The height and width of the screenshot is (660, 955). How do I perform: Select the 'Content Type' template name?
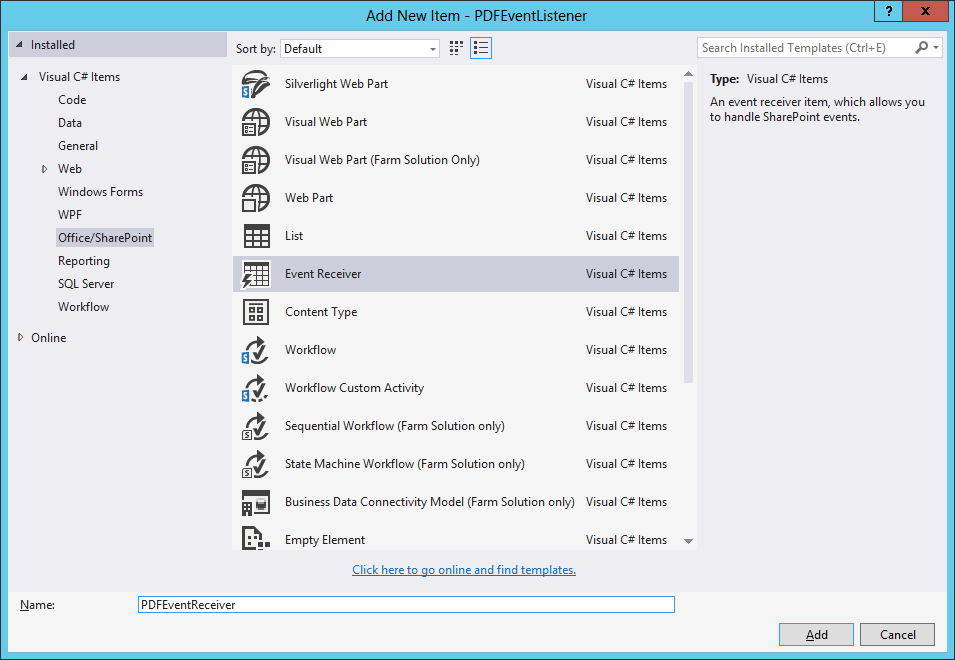[321, 312]
